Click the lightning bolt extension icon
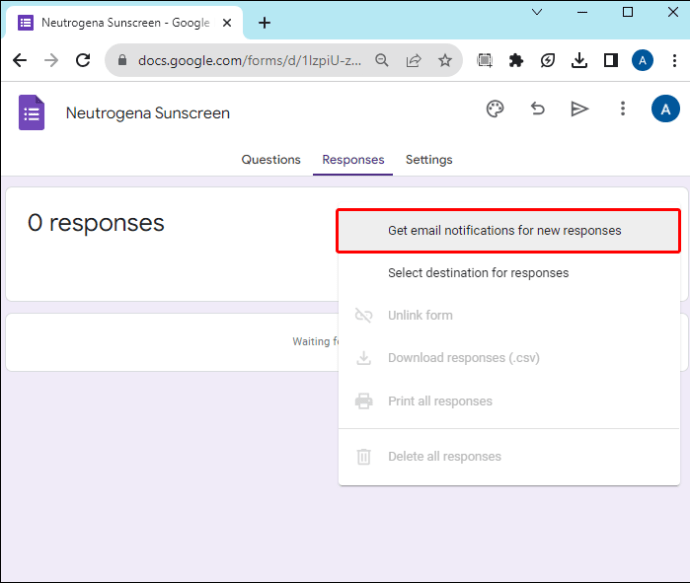 547,60
